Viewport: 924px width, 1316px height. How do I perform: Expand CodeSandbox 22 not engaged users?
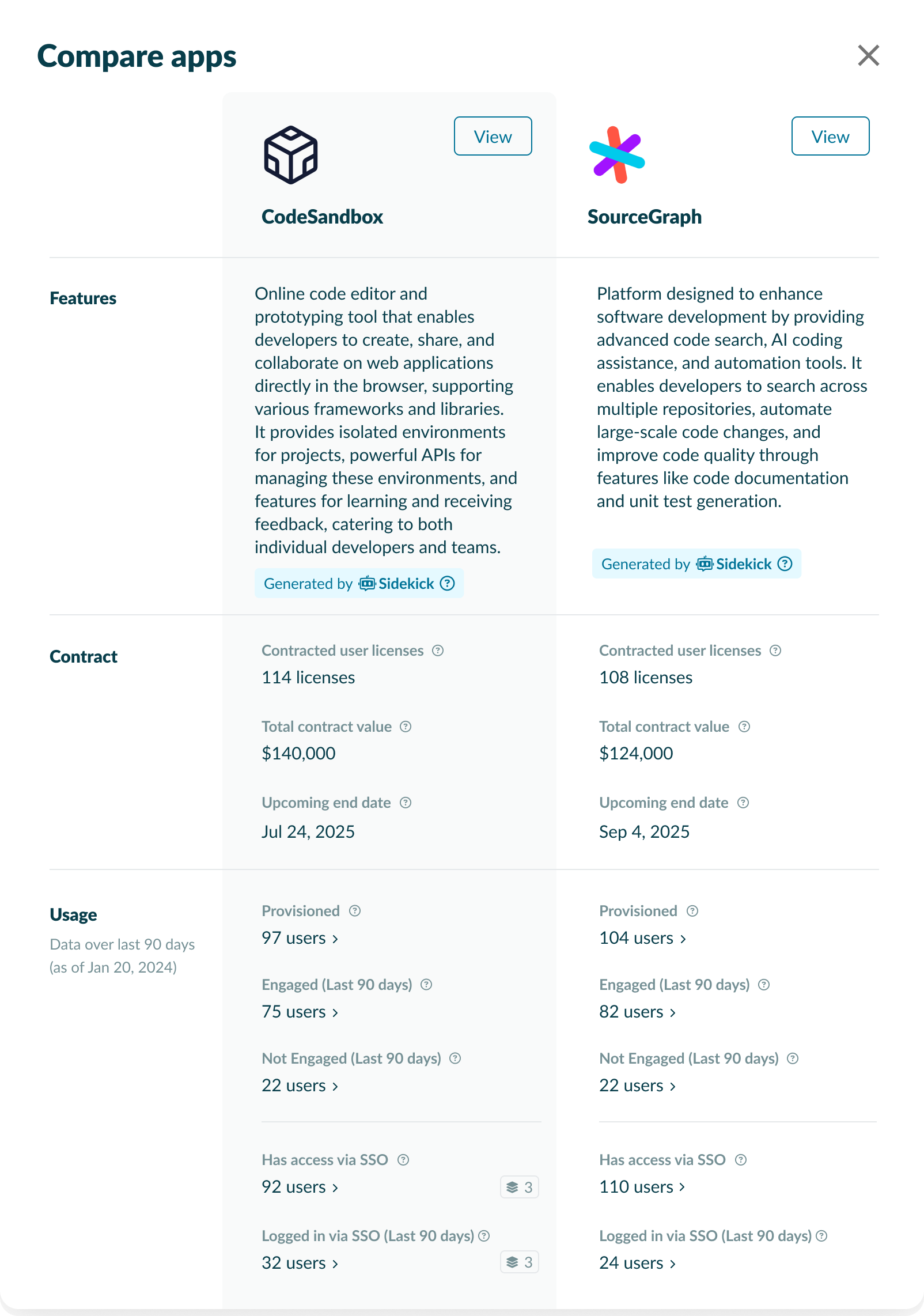tap(300, 1086)
